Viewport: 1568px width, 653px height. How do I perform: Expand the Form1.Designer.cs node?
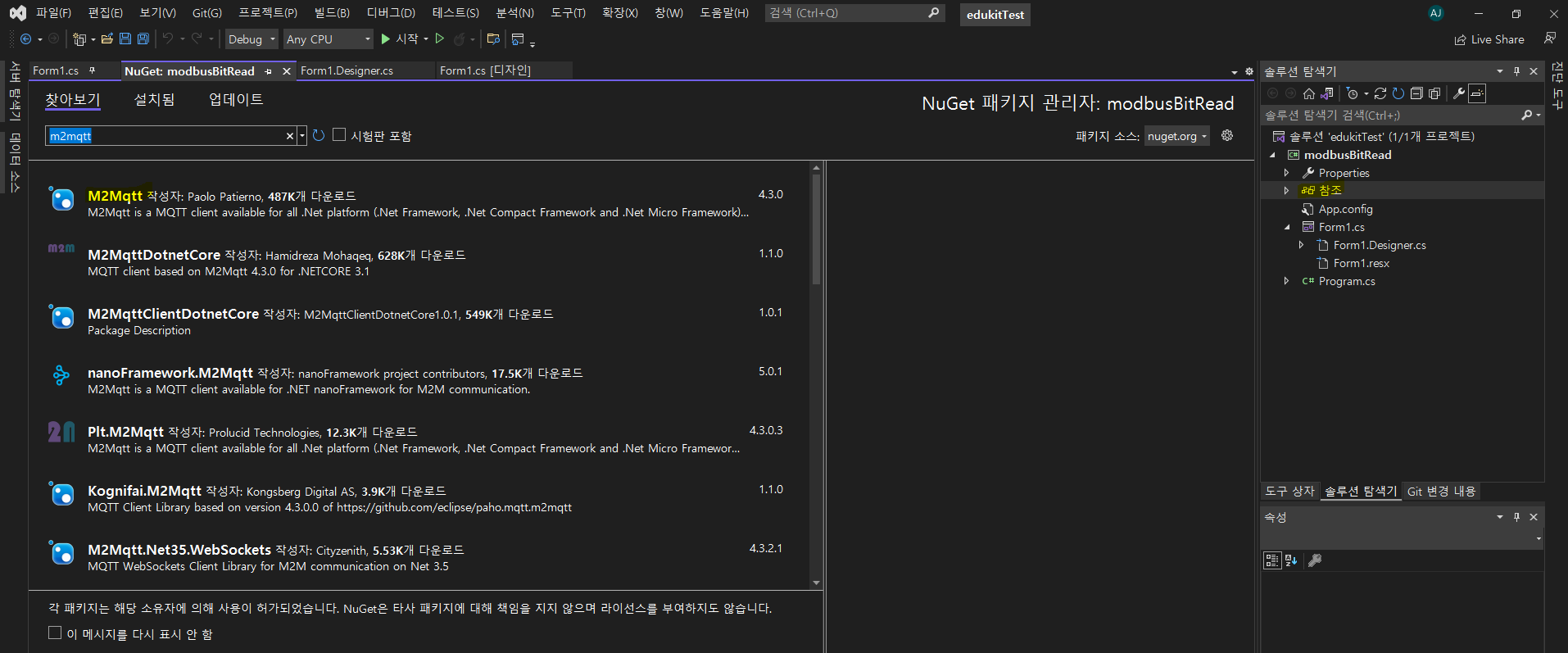tap(1301, 245)
